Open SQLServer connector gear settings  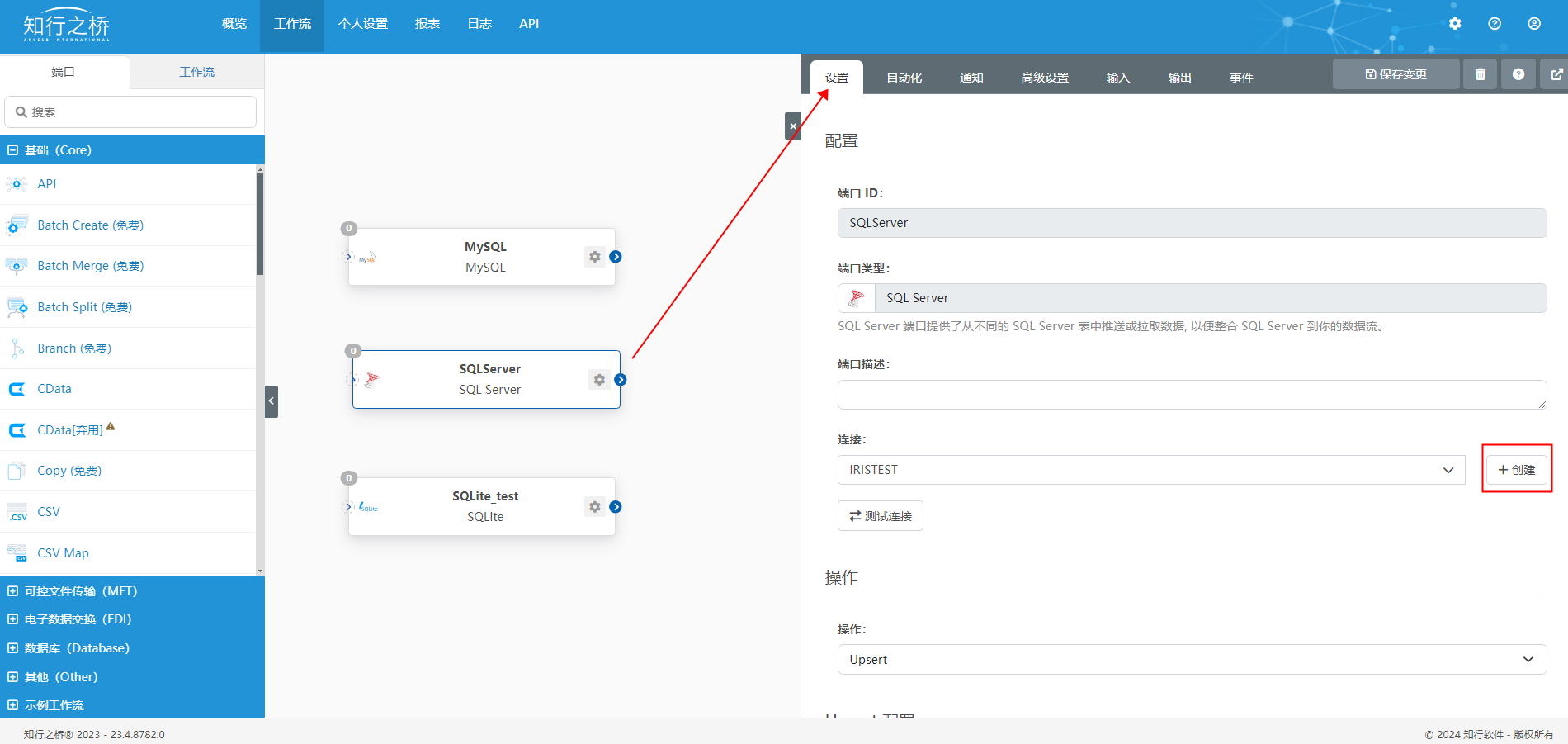pos(600,380)
